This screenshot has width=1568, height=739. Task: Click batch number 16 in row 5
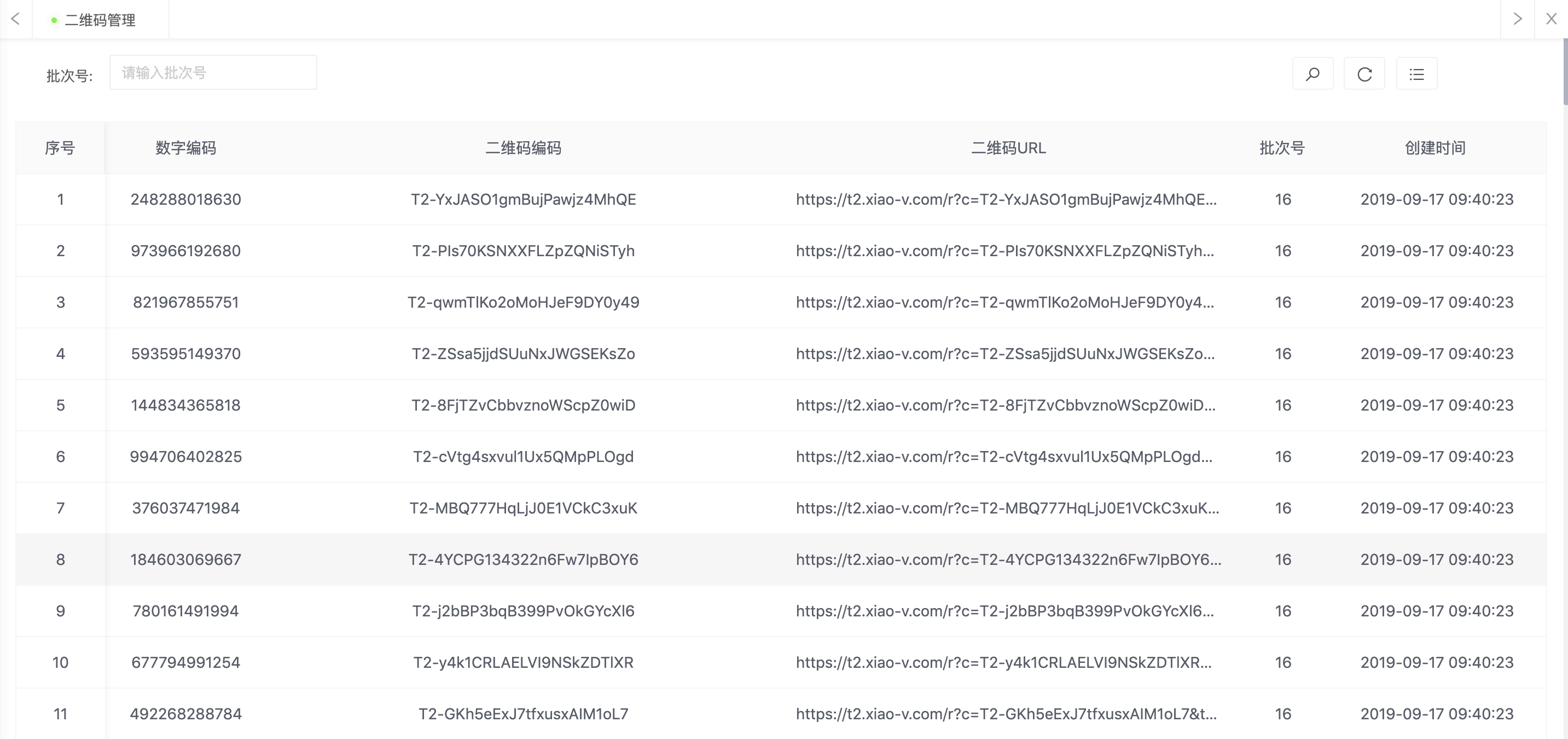tap(1282, 405)
